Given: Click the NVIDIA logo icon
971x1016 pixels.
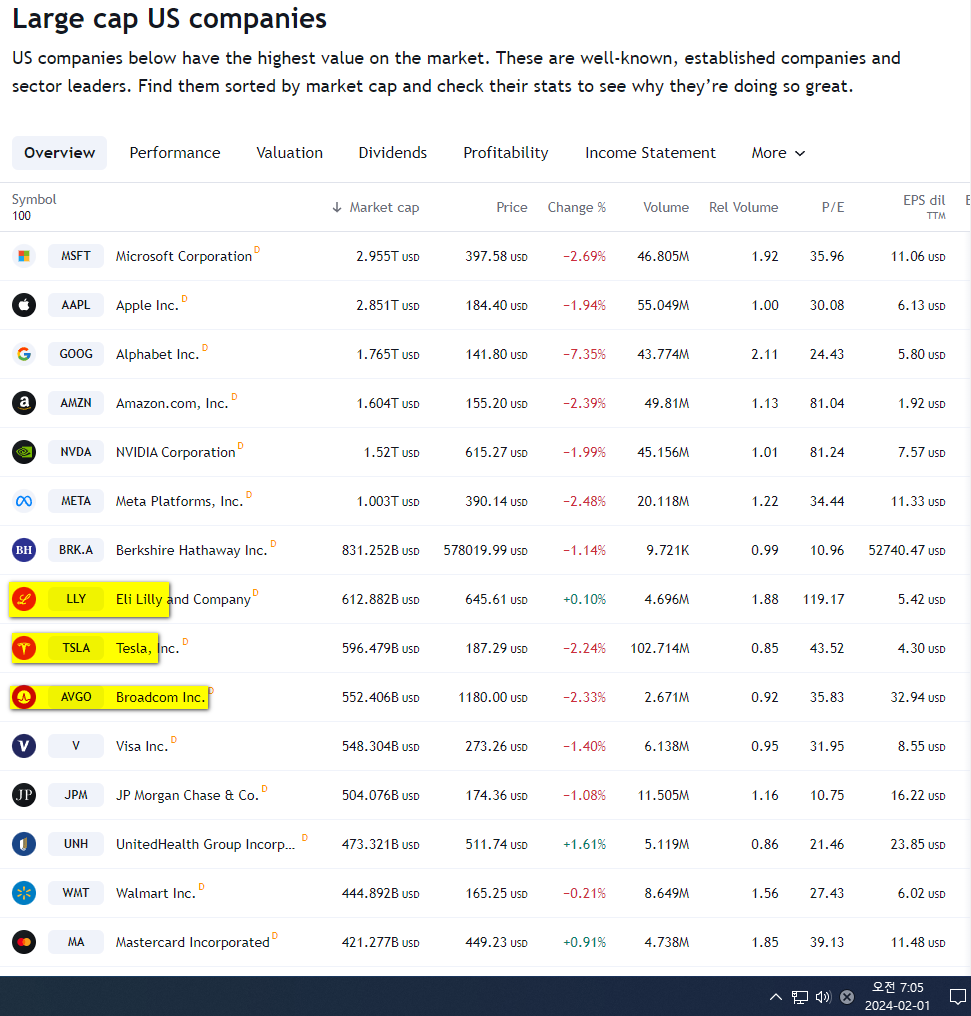Looking at the screenshot, I should pyautogui.click(x=24, y=452).
